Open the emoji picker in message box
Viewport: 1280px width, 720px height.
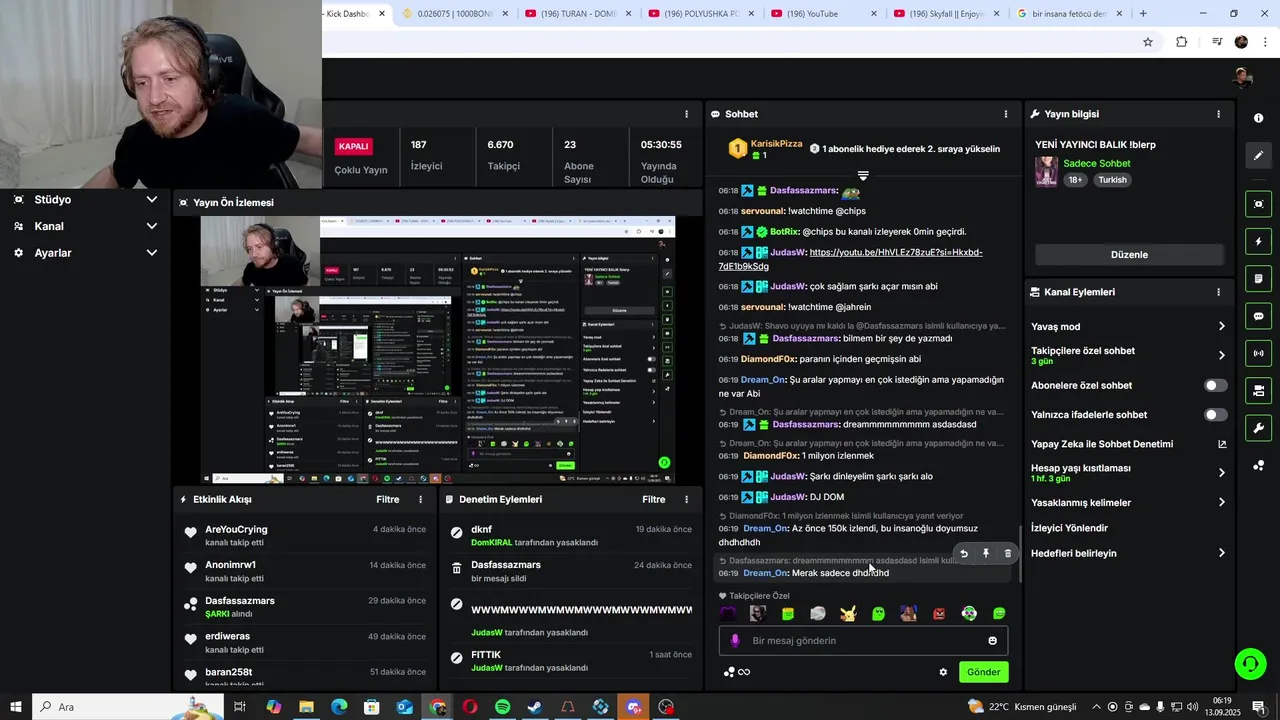(x=993, y=641)
